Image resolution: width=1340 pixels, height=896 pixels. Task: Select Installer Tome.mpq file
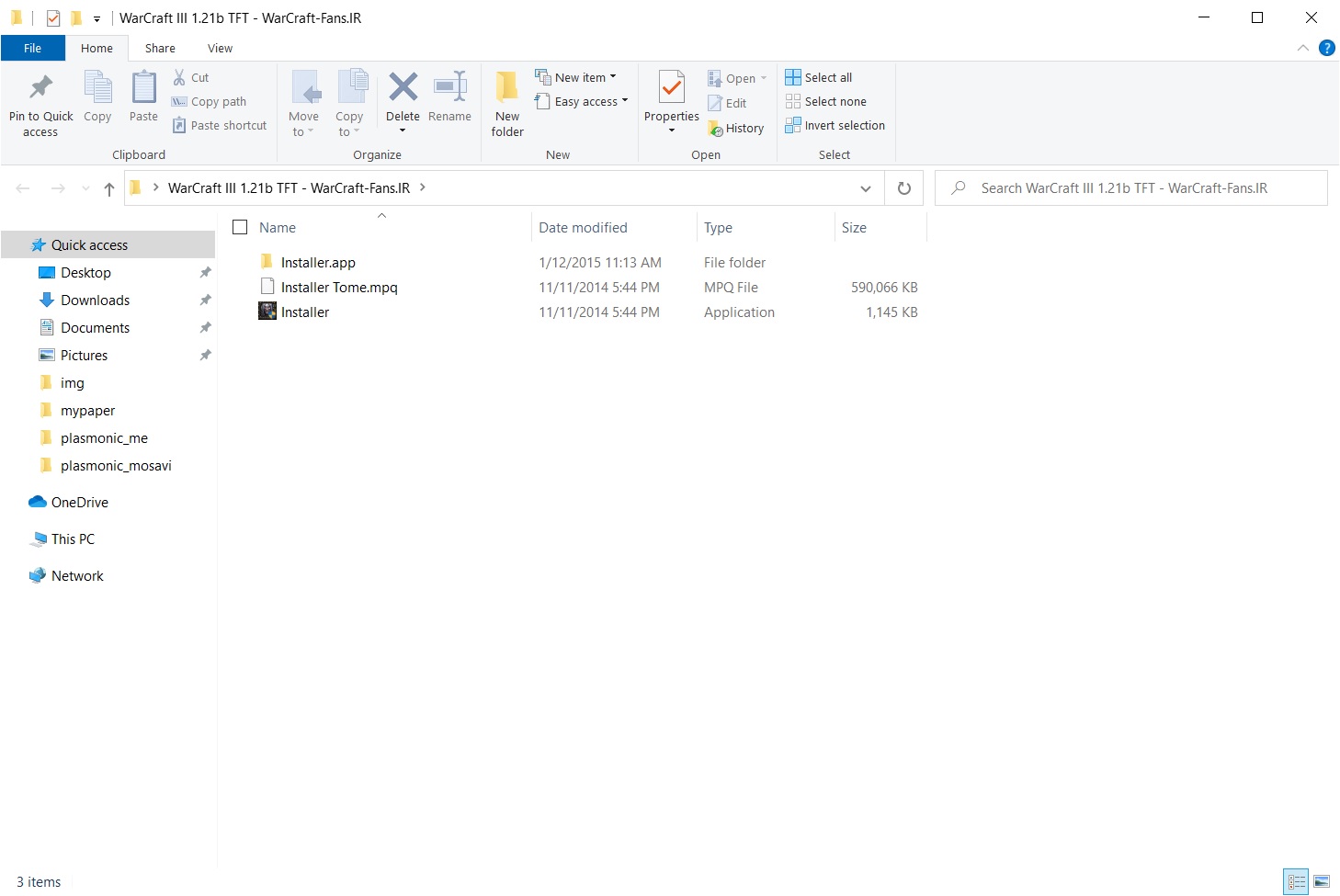coord(339,288)
